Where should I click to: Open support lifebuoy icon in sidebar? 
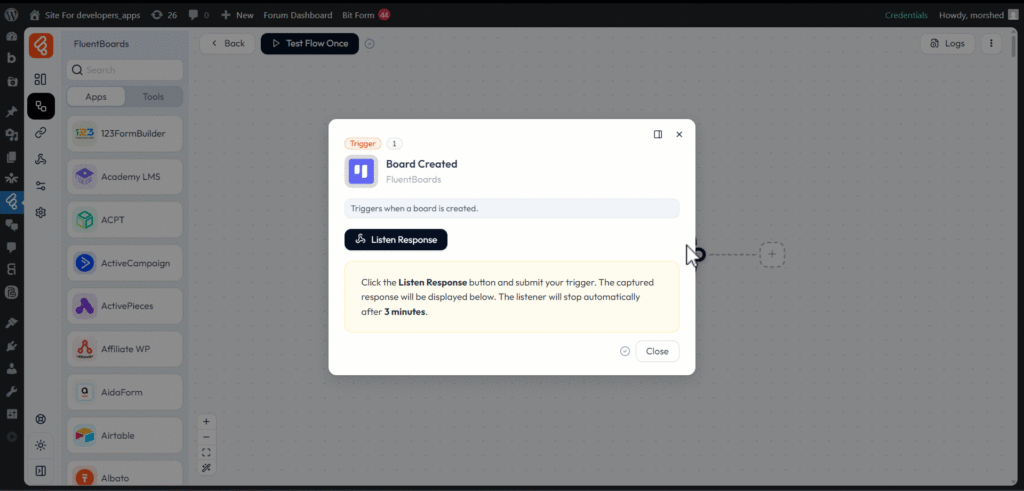coord(40,419)
